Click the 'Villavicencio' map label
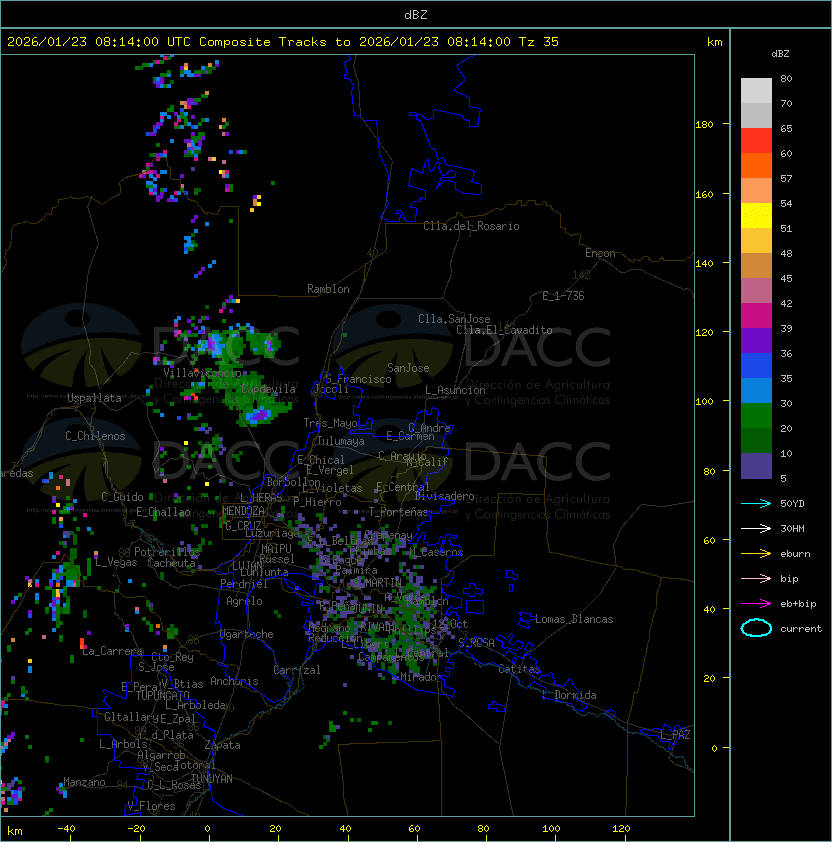The height and width of the screenshot is (842, 832). point(202,373)
